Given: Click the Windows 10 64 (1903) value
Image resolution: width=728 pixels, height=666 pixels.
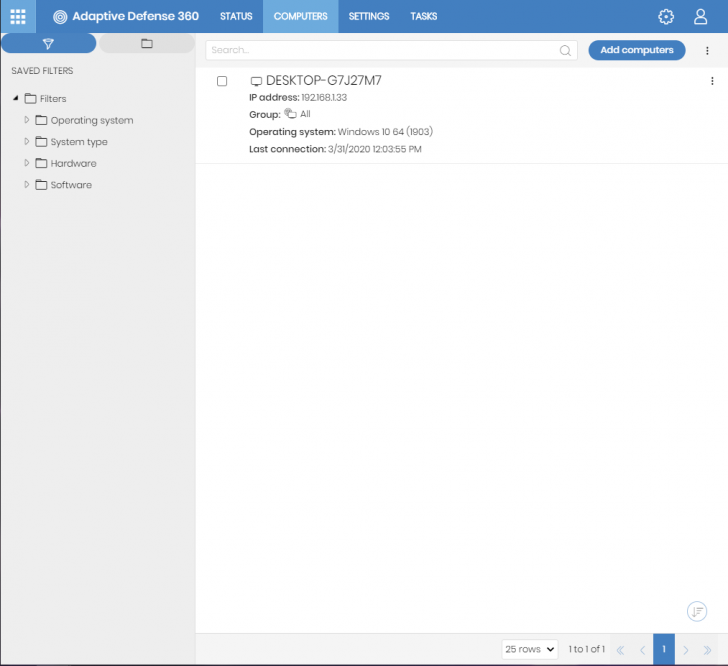Looking at the screenshot, I should pos(385,131).
